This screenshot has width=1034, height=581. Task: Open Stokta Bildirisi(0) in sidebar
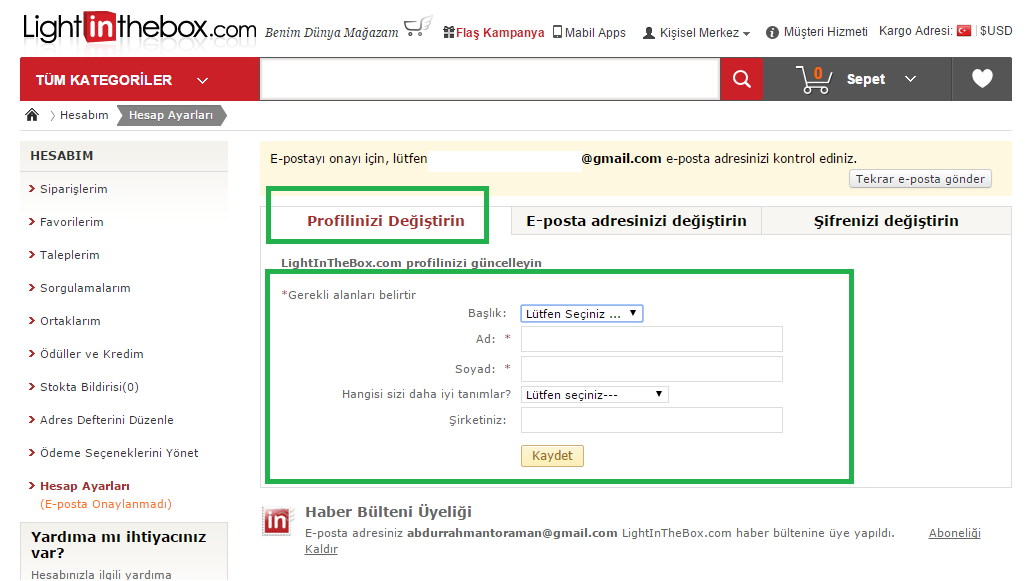pyautogui.click(x=89, y=386)
